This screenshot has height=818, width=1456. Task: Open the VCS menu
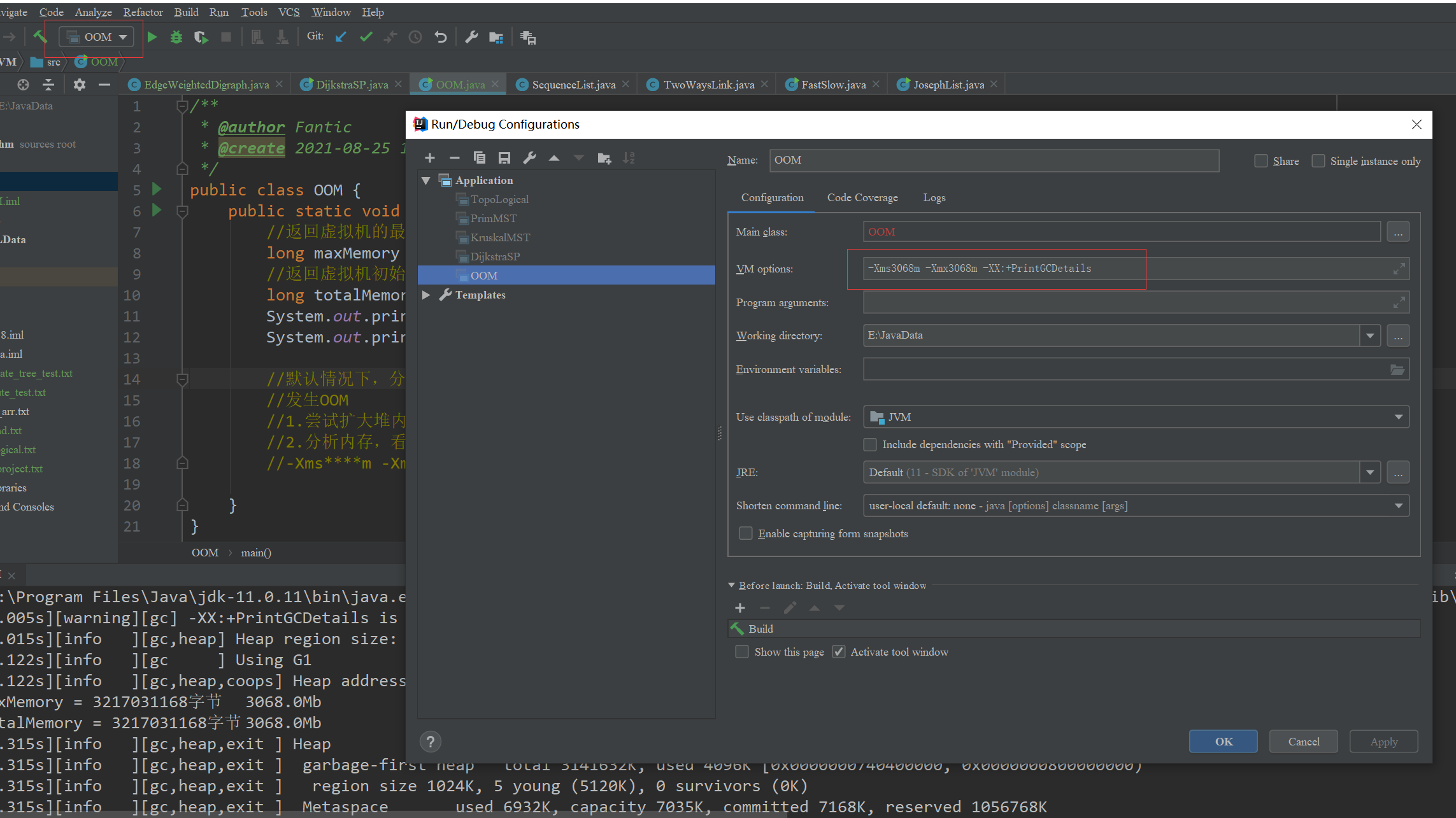pyautogui.click(x=289, y=12)
